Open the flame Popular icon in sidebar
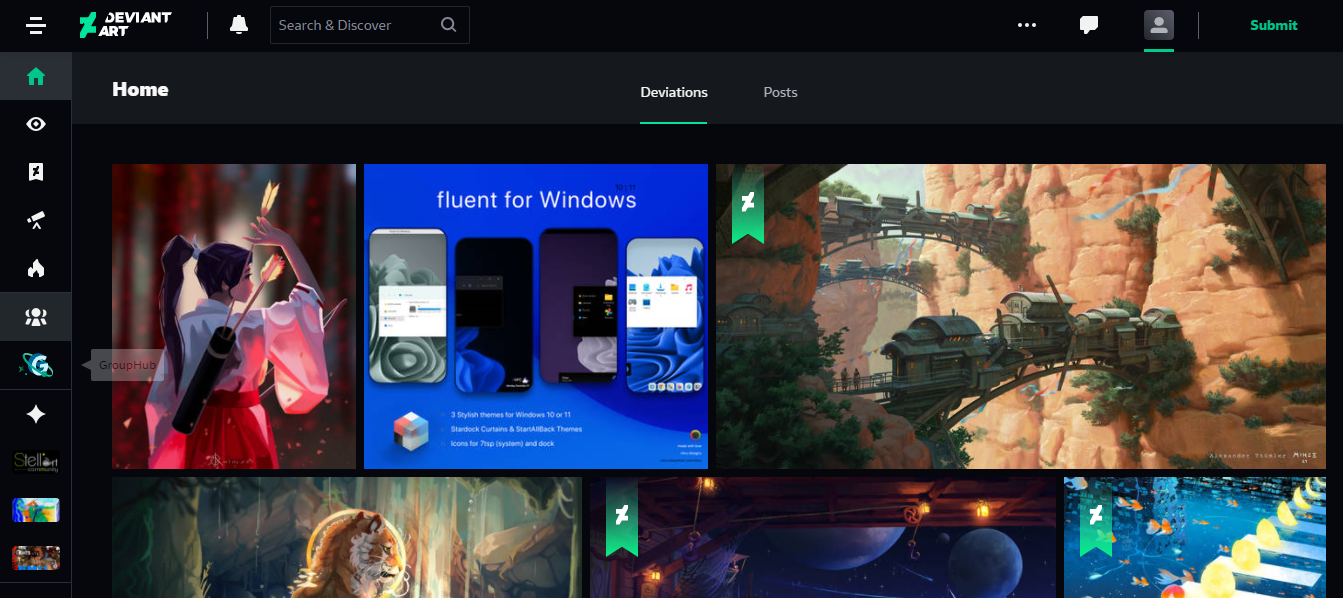The width and height of the screenshot is (1343, 598). [x=36, y=268]
